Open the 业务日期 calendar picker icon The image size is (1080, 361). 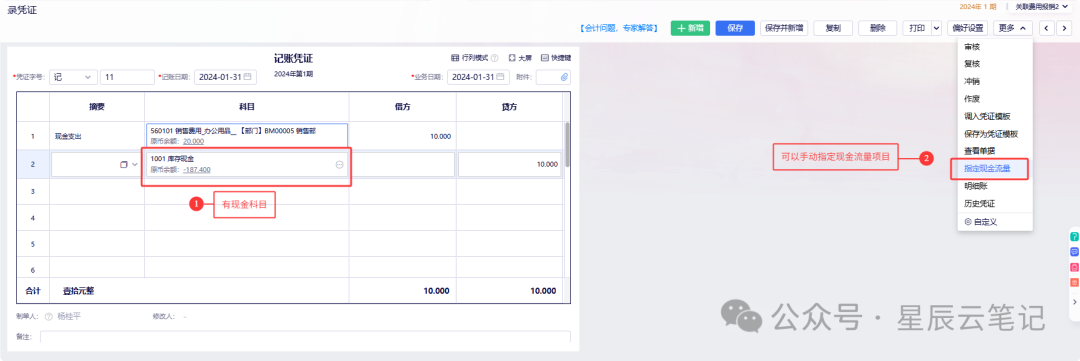pos(501,77)
